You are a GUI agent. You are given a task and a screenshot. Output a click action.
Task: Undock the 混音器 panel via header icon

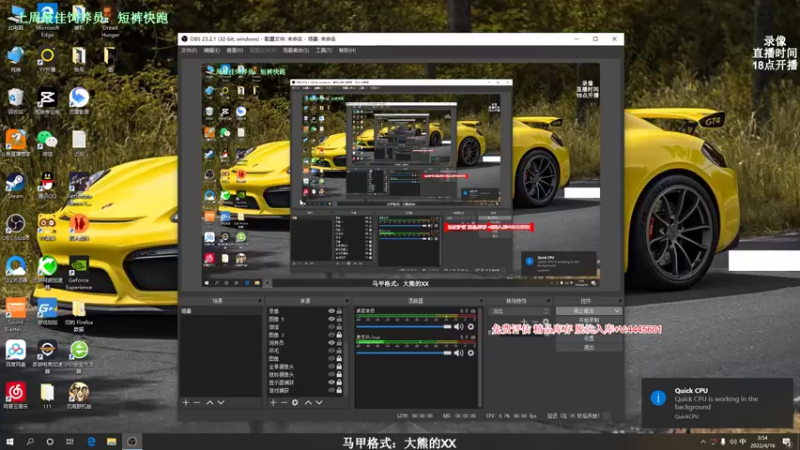pyautogui.click(x=481, y=301)
